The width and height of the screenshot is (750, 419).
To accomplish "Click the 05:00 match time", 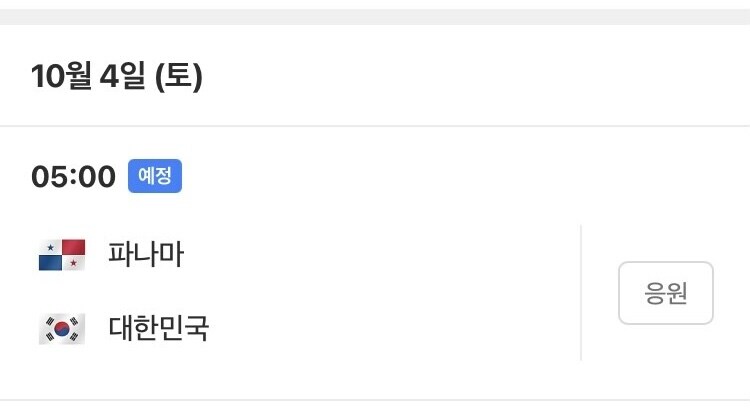I will [x=73, y=177].
